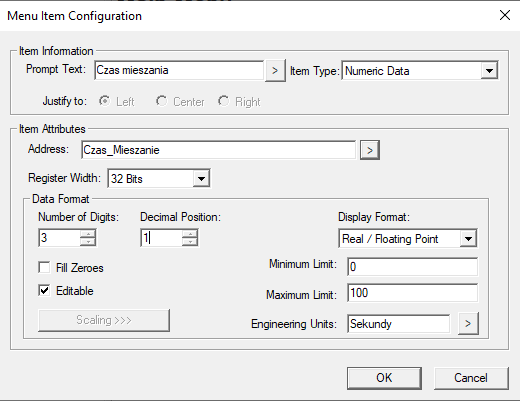The image size is (520, 401).
Task: Decrease Number of Digits with down spinner
Action: tap(88, 242)
